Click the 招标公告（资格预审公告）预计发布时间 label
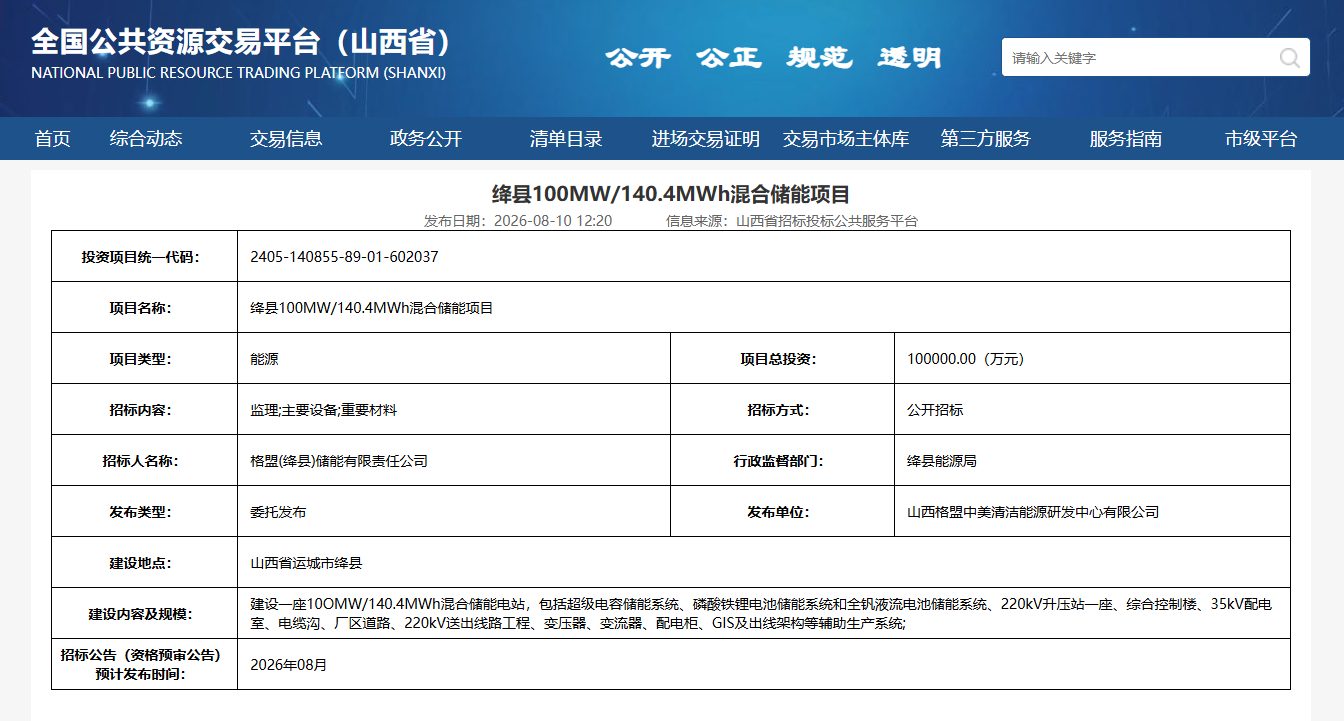1344x721 pixels. click(x=144, y=665)
